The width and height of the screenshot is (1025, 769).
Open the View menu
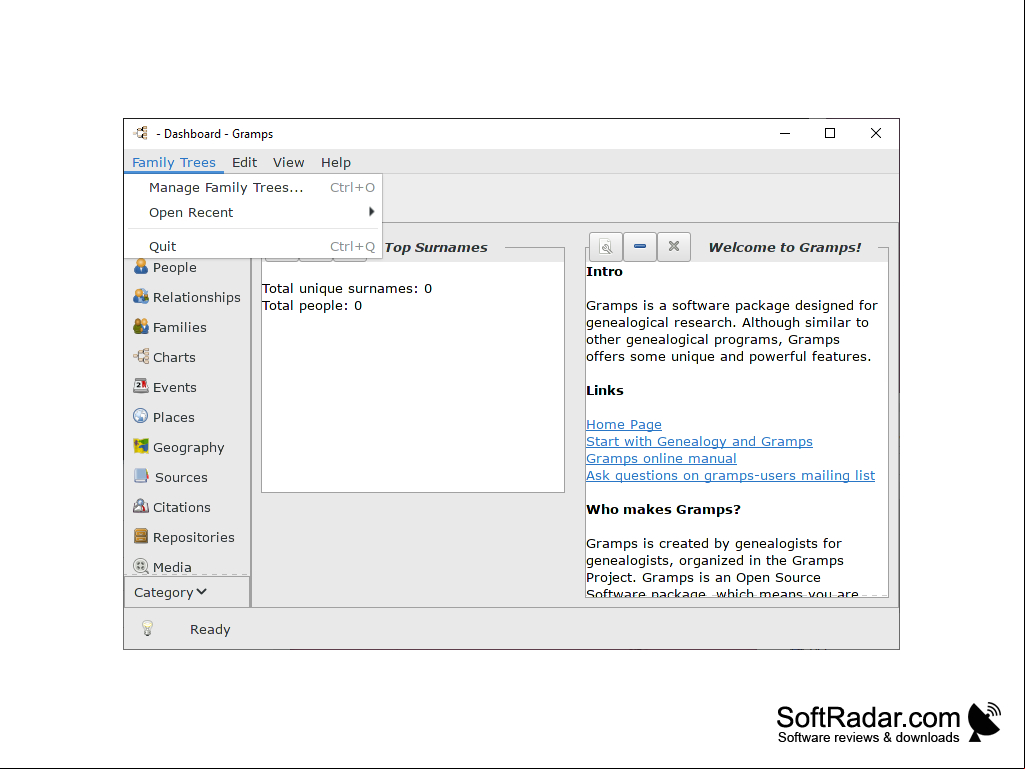tap(288, 162)
